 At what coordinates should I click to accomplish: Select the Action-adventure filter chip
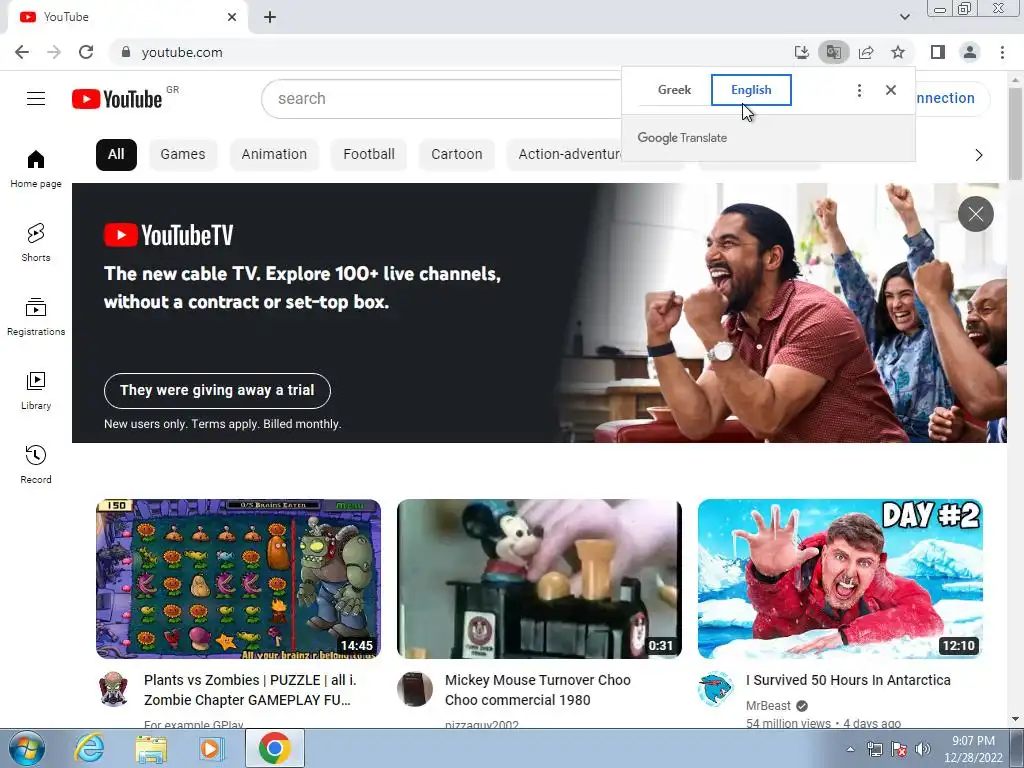[x=565, y=155]
